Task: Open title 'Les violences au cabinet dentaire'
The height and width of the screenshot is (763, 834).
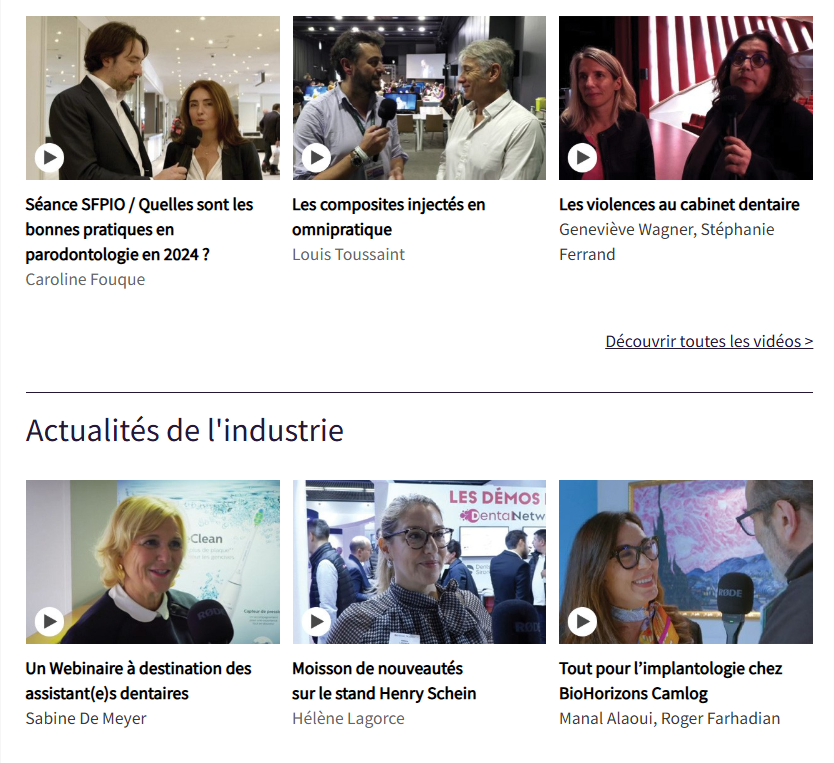Action: coord(679,205)
